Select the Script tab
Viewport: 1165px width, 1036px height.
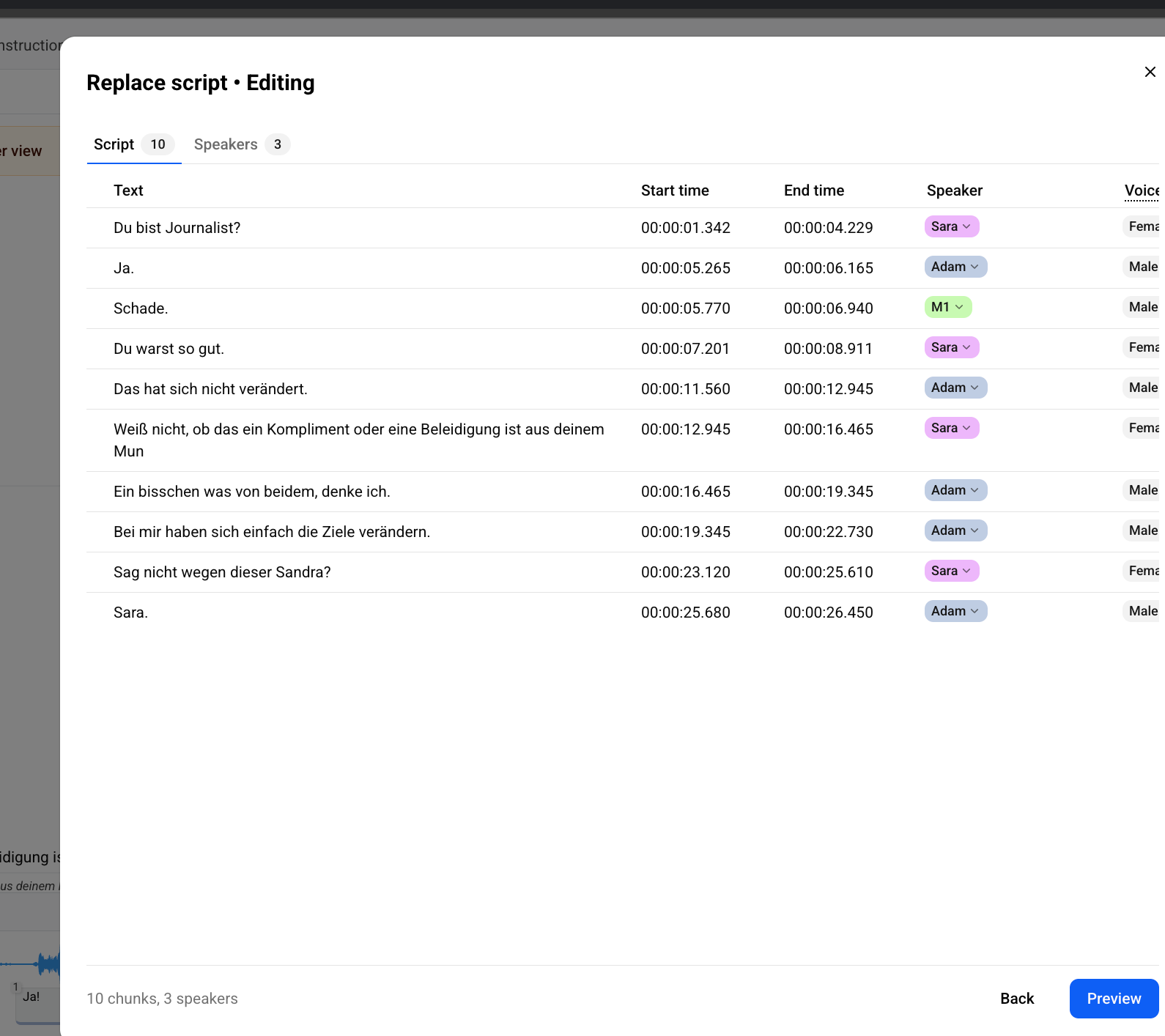(133, 144)
